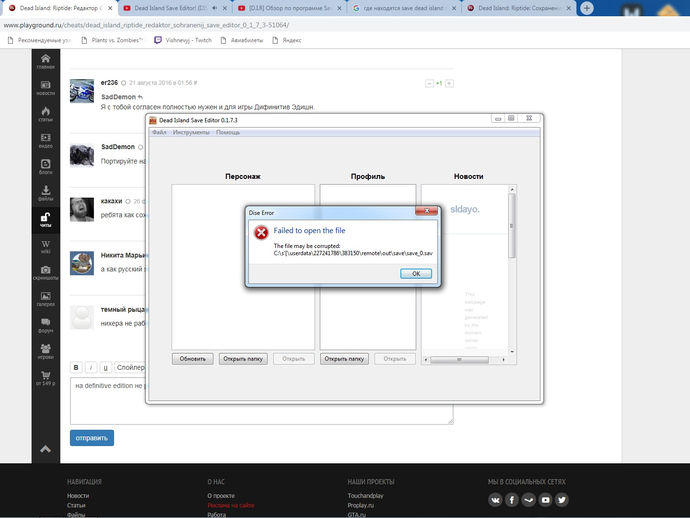Click the Italic formatting button in comment editor
The image size is (690, 518).
(x=91, y=367)
